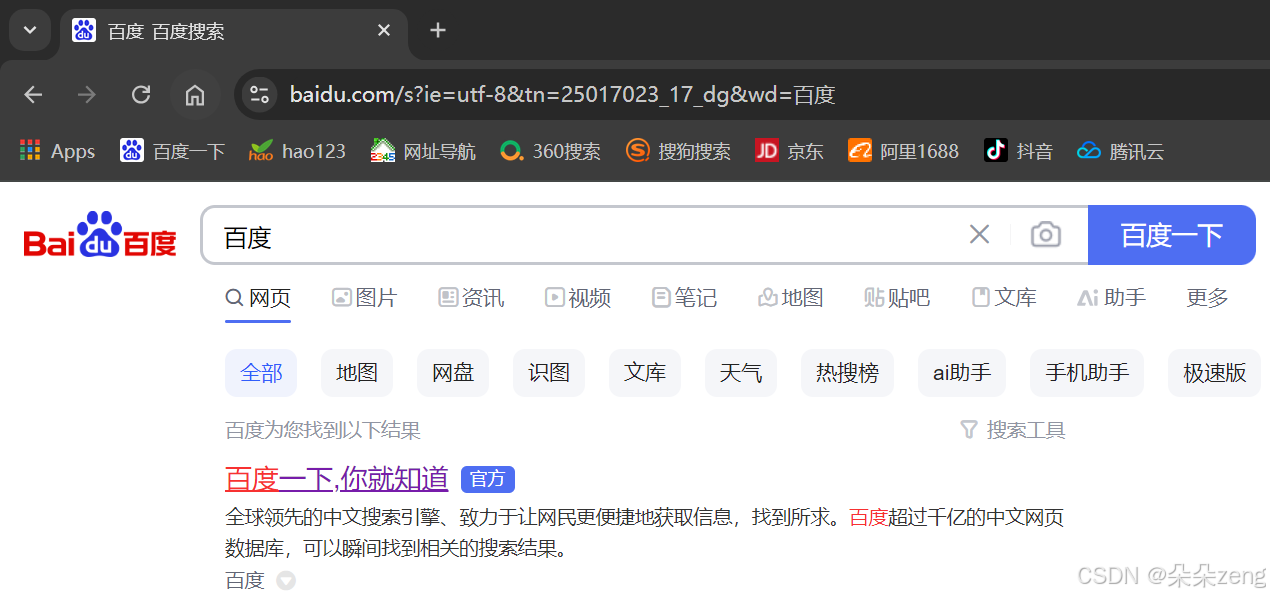Select the 极速版 filter chip
Image resolution: width=1270 pixels, height=597 pixels.
[x=1215, y=373]
